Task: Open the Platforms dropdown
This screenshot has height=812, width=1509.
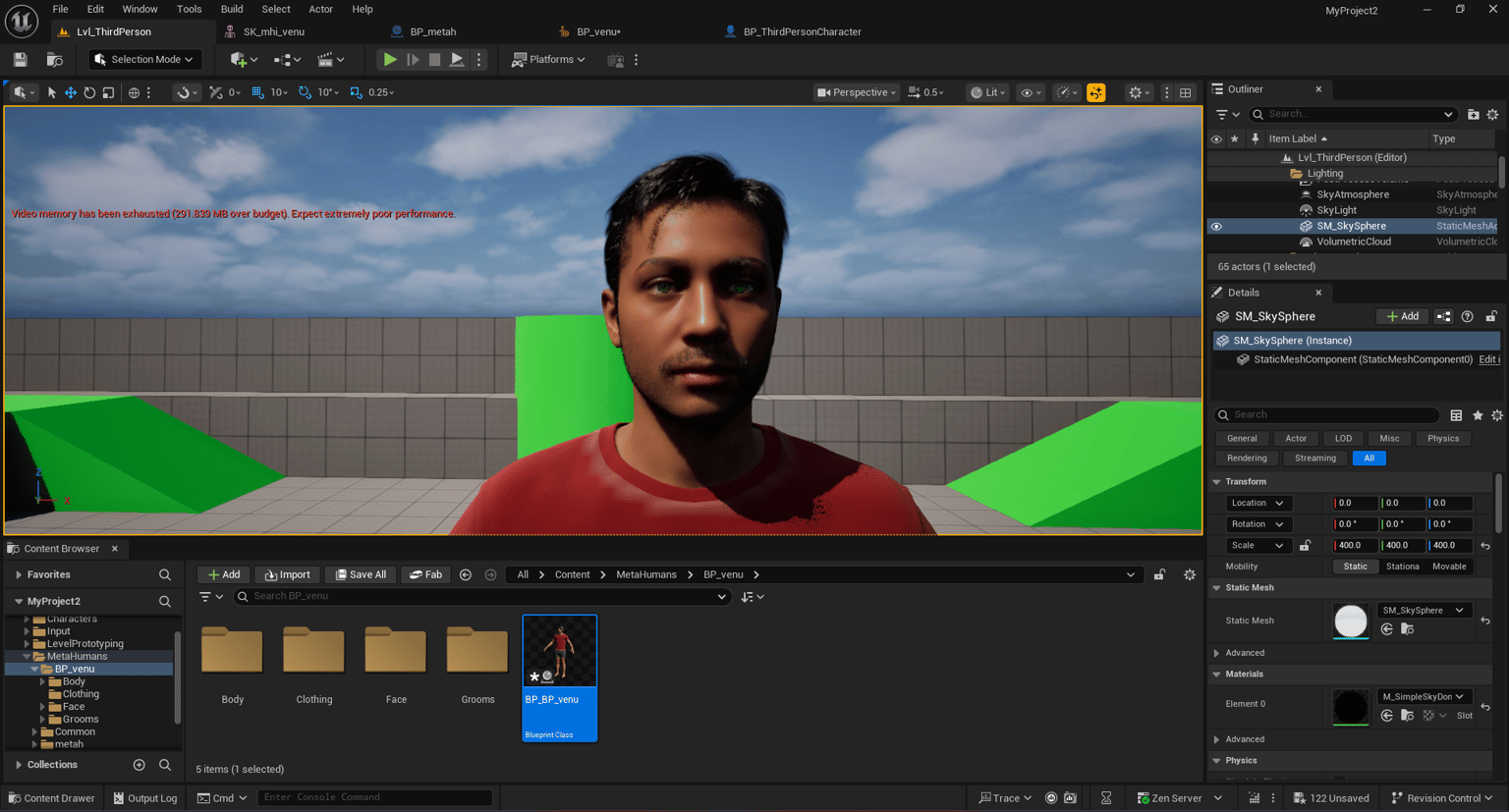Action: [548, 60]
